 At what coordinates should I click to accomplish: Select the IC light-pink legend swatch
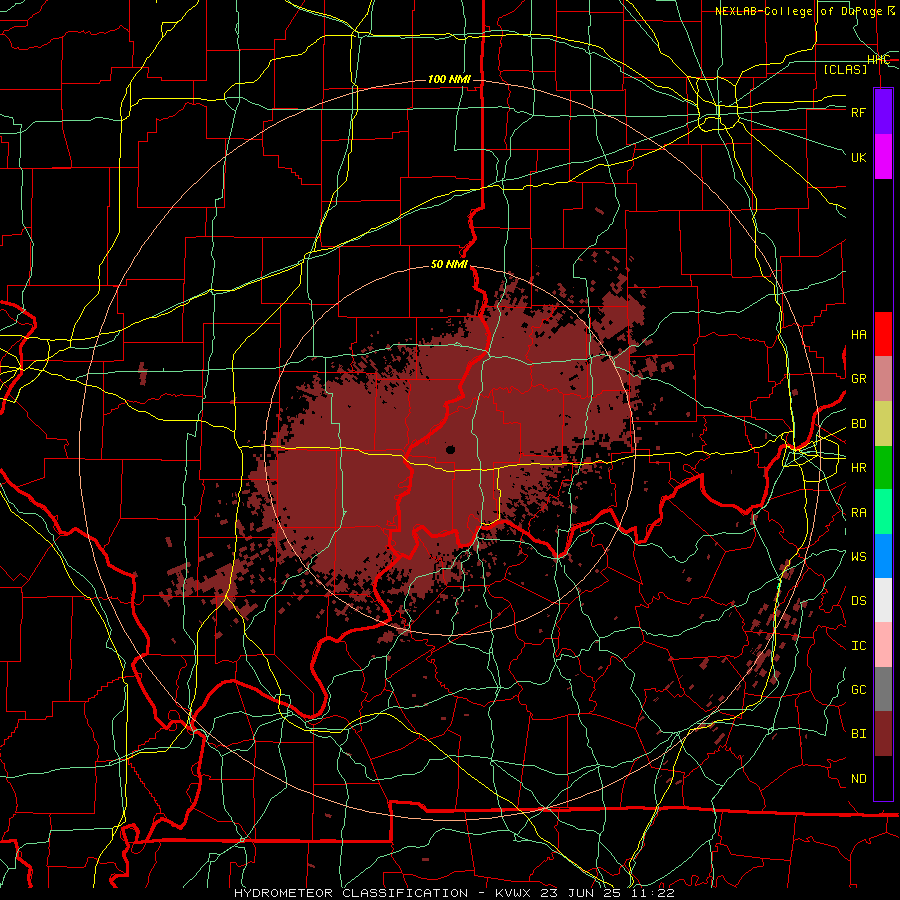tap(883, 645)
